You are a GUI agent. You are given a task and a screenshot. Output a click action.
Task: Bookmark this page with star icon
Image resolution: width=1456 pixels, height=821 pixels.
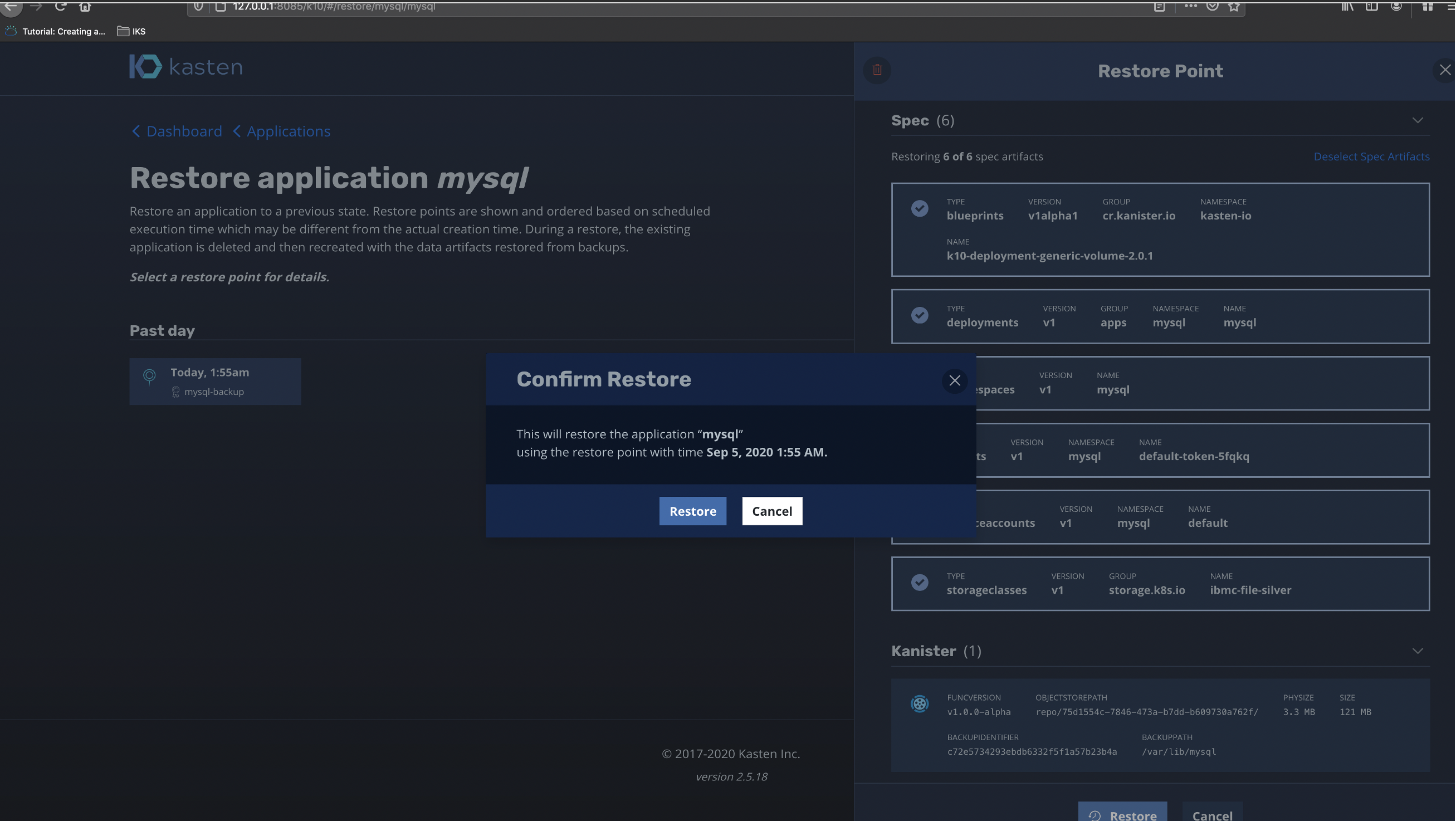point(1234,6)
